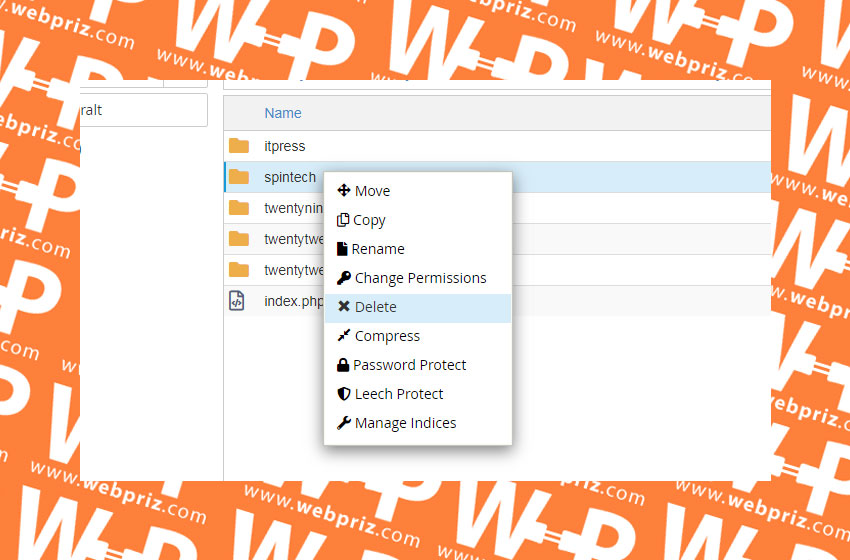The image size is (850, 560).
Task: Click the Rename document icon
Action: click(342, 249)
